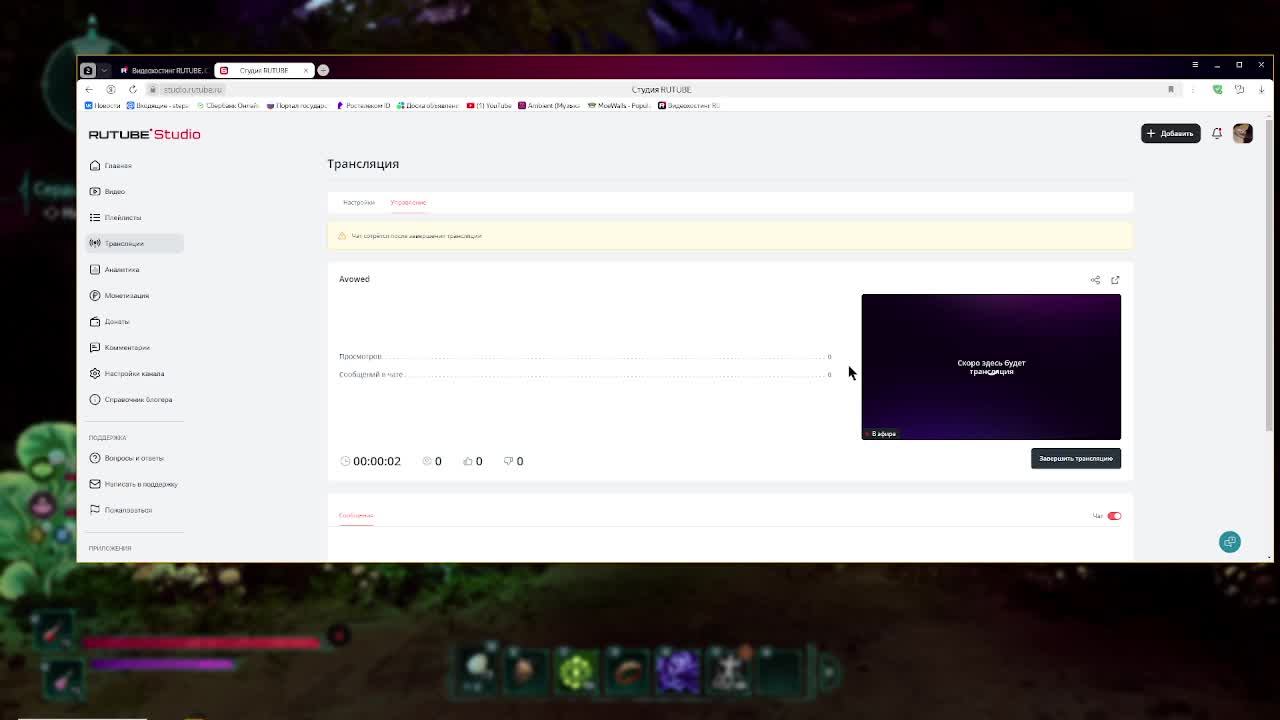Viewport: 1280px width, 720px height.
Task: Click Завершить трансляцию button
Action: click(x=1076, y=458)
